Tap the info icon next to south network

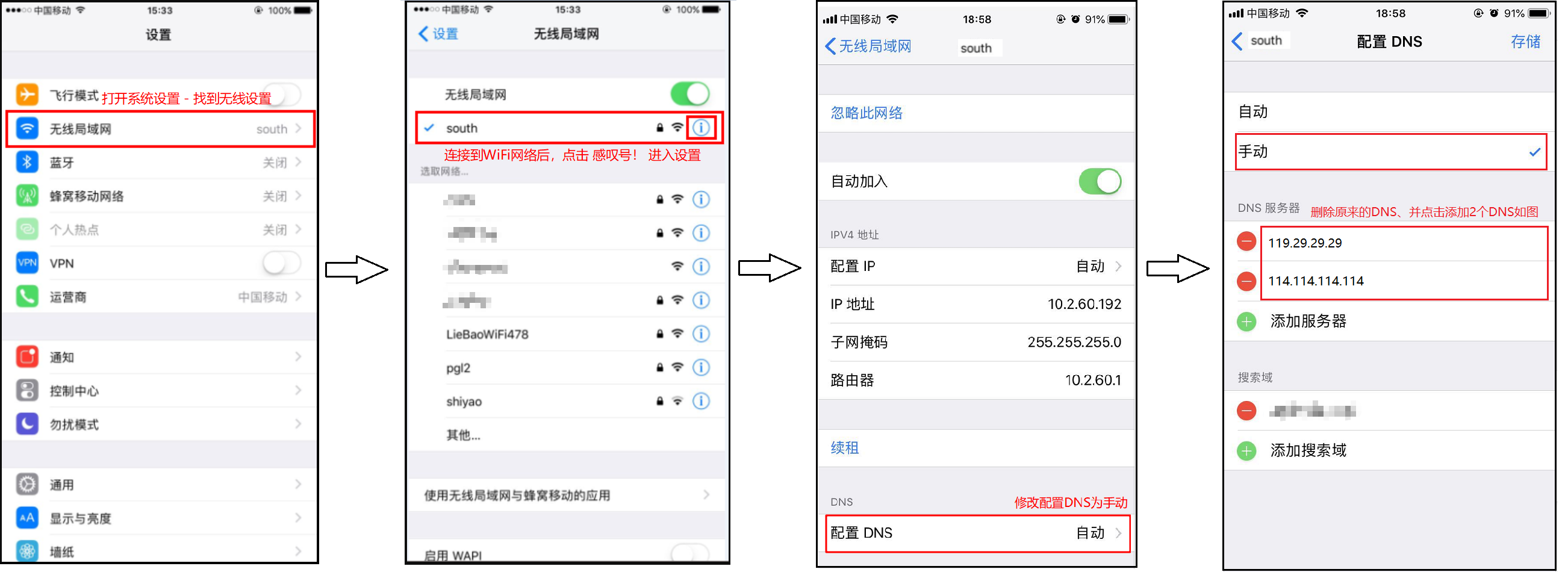tap(702, 128)
